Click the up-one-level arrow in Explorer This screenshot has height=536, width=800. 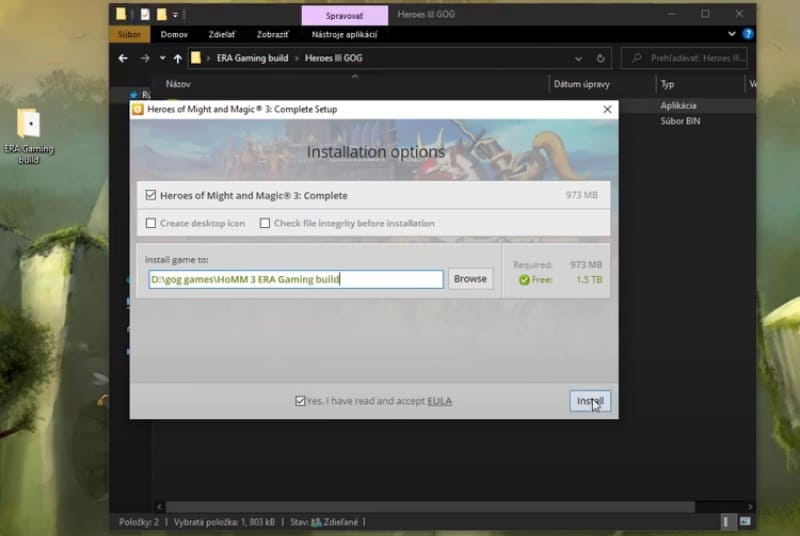[177, 58]
